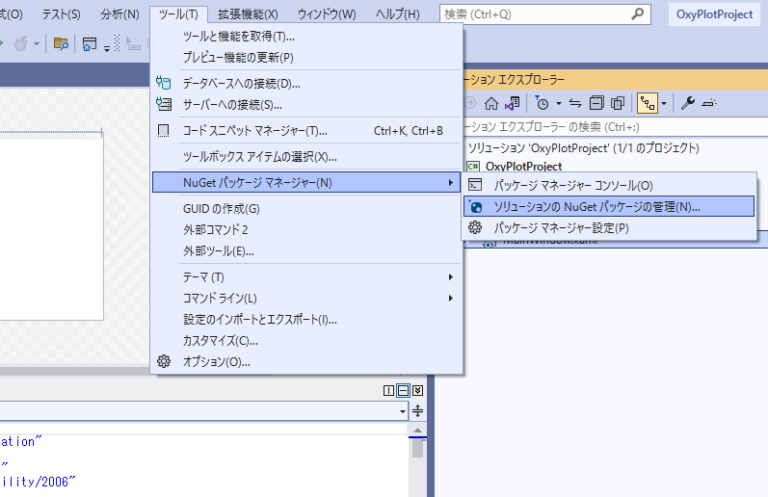Choose ツールと機能を取得(T)...
The image size is (768, 497).
tap(307, 36)
